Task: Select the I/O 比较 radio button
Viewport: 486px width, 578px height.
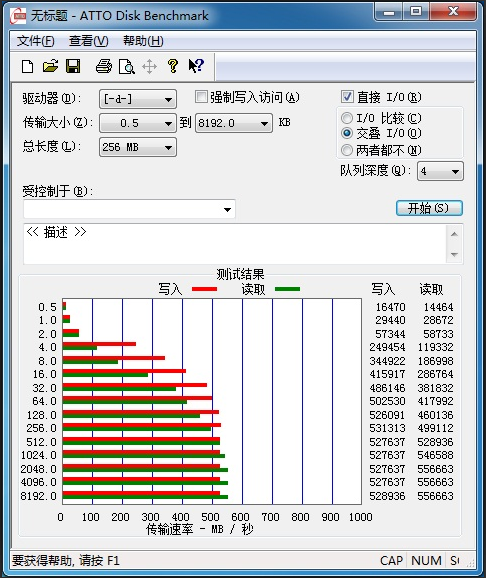Action: (x=347, y=118)
